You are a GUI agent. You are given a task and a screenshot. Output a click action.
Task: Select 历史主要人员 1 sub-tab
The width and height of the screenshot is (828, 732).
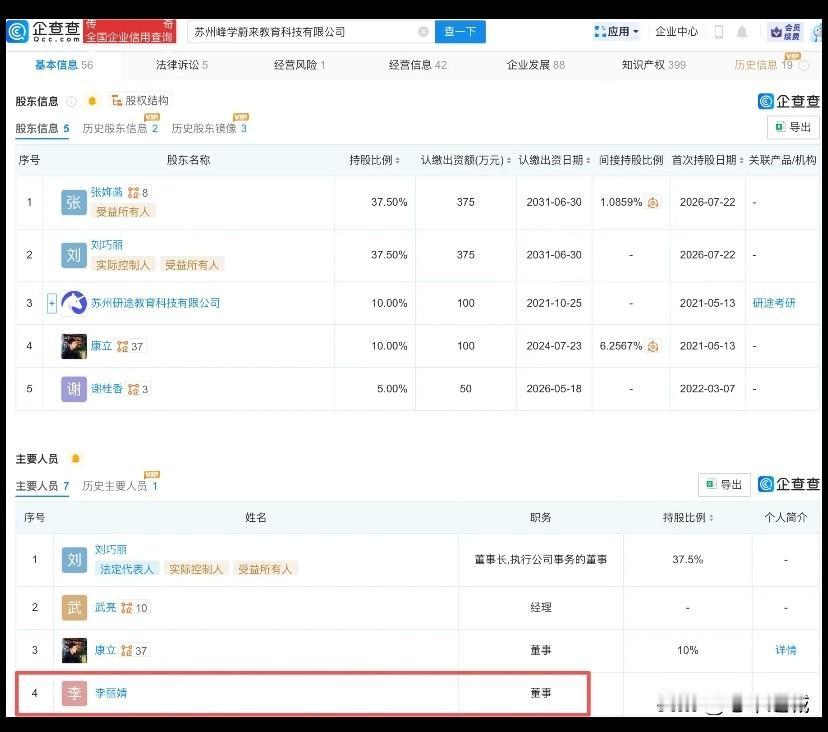[x=120, y=486]
